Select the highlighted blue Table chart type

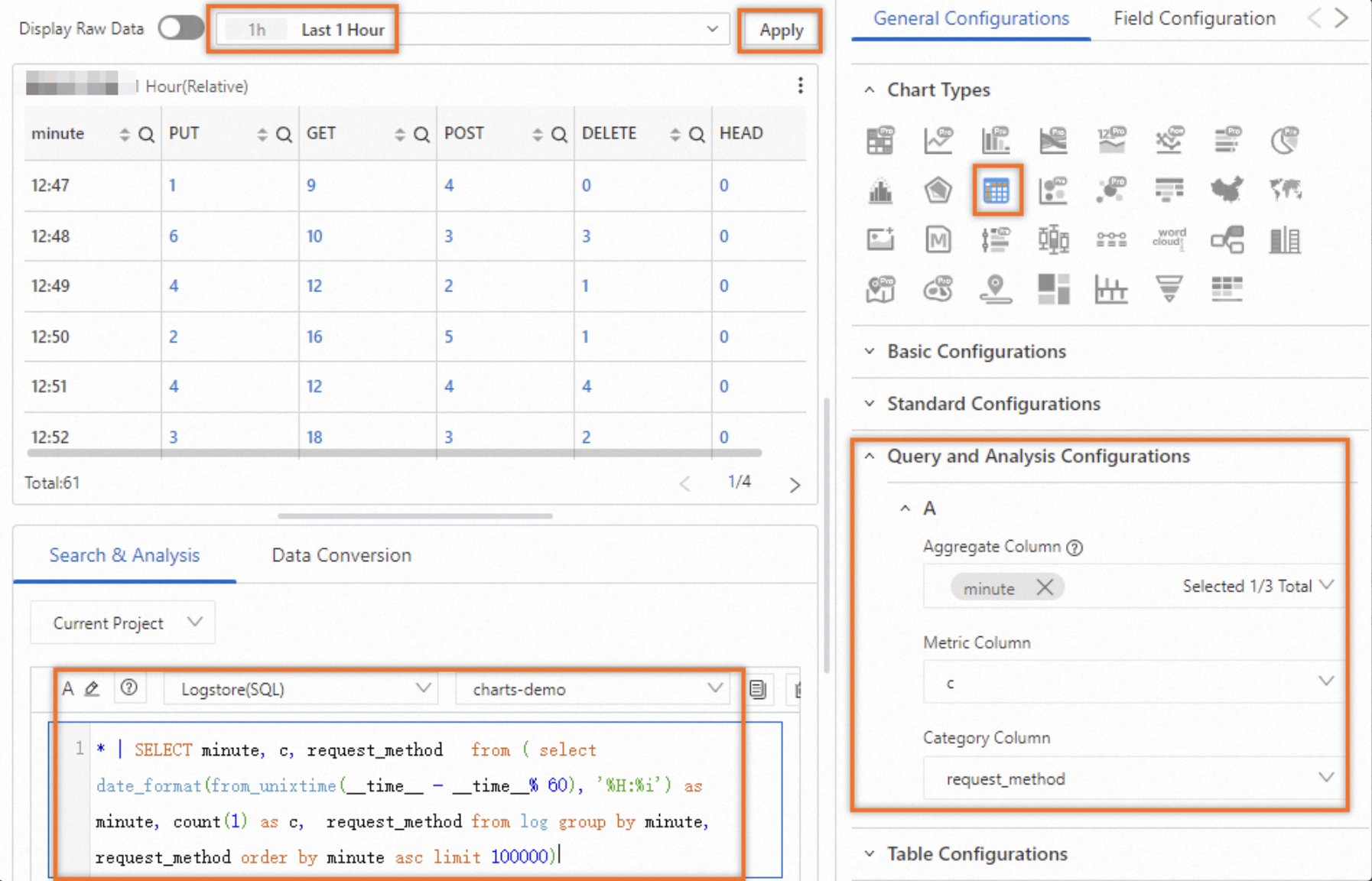click(996, 190)
